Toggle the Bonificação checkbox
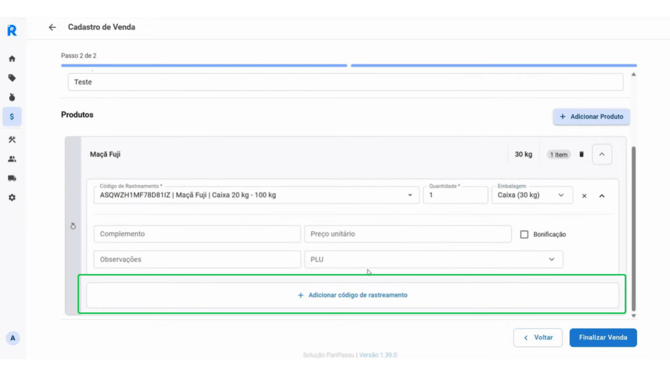The height and width of the screenshot is (376, 670). pos(524,234)
